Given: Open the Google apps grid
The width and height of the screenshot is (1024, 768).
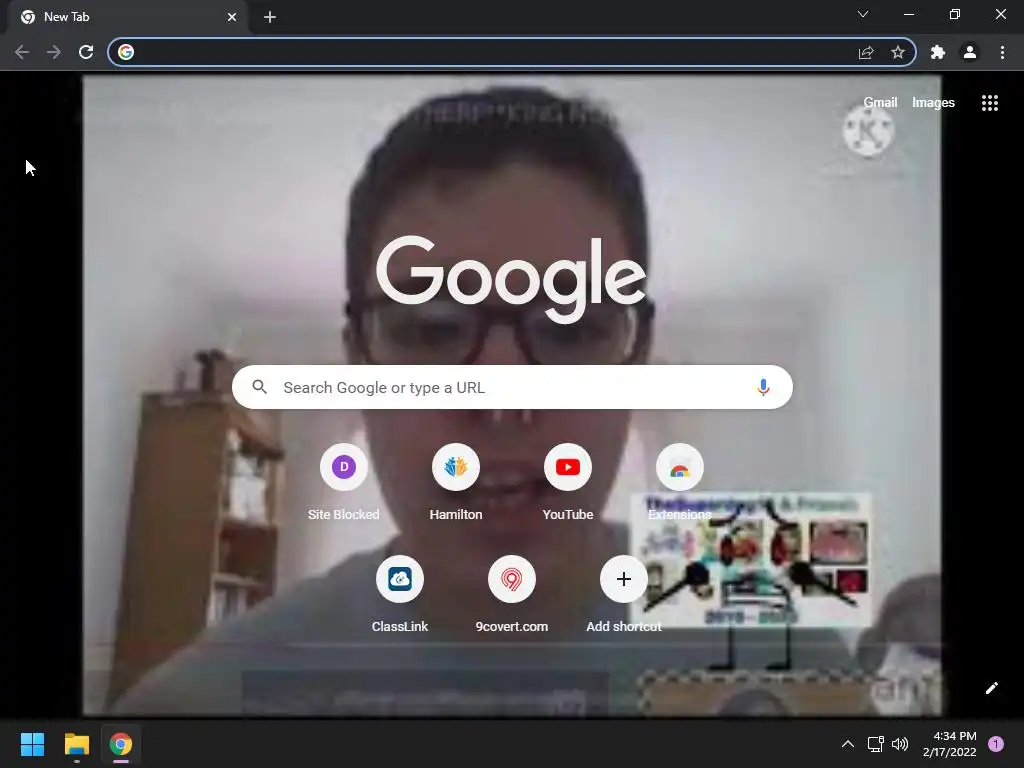Looking at the screenshot, I should pos(990,103).
